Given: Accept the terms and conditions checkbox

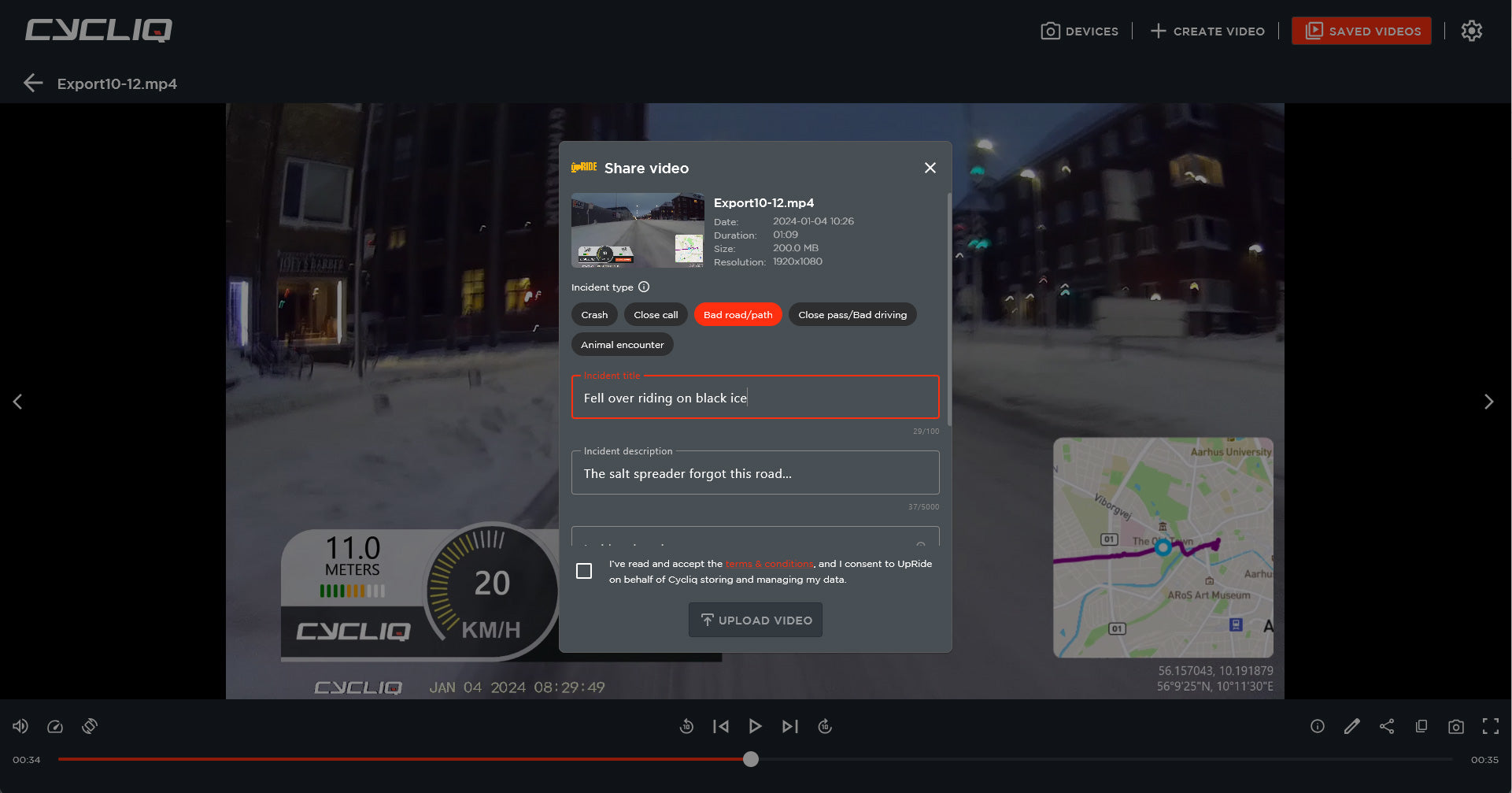Looking at the screenshot, I should point(584,571).
